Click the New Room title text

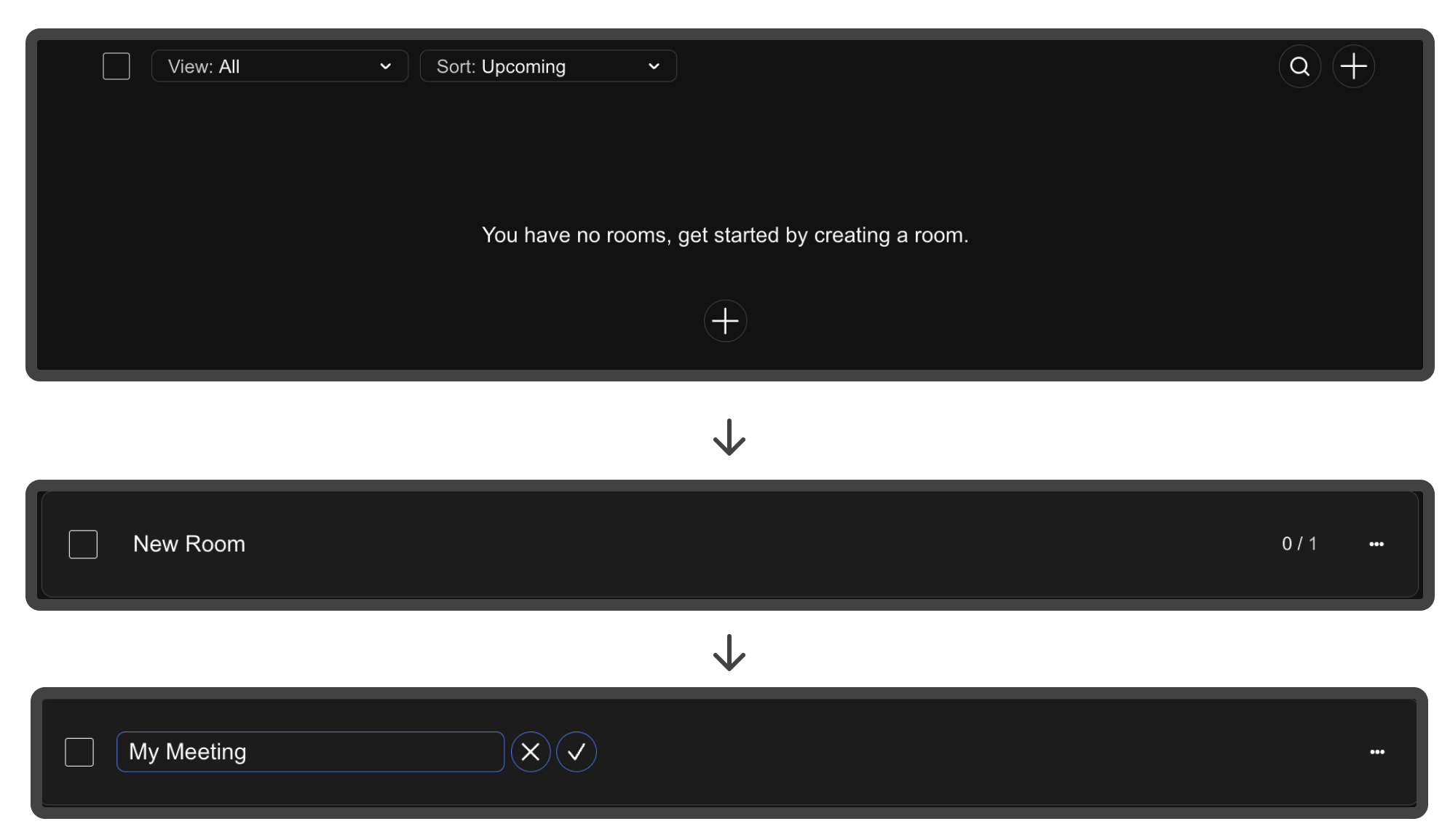189,544
